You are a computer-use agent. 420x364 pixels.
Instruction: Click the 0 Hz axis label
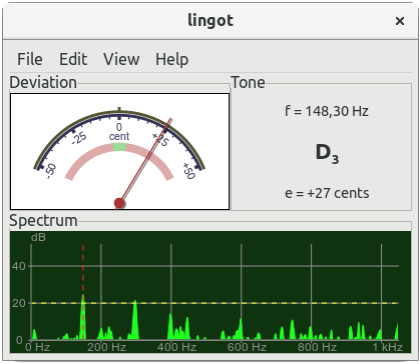38,347
